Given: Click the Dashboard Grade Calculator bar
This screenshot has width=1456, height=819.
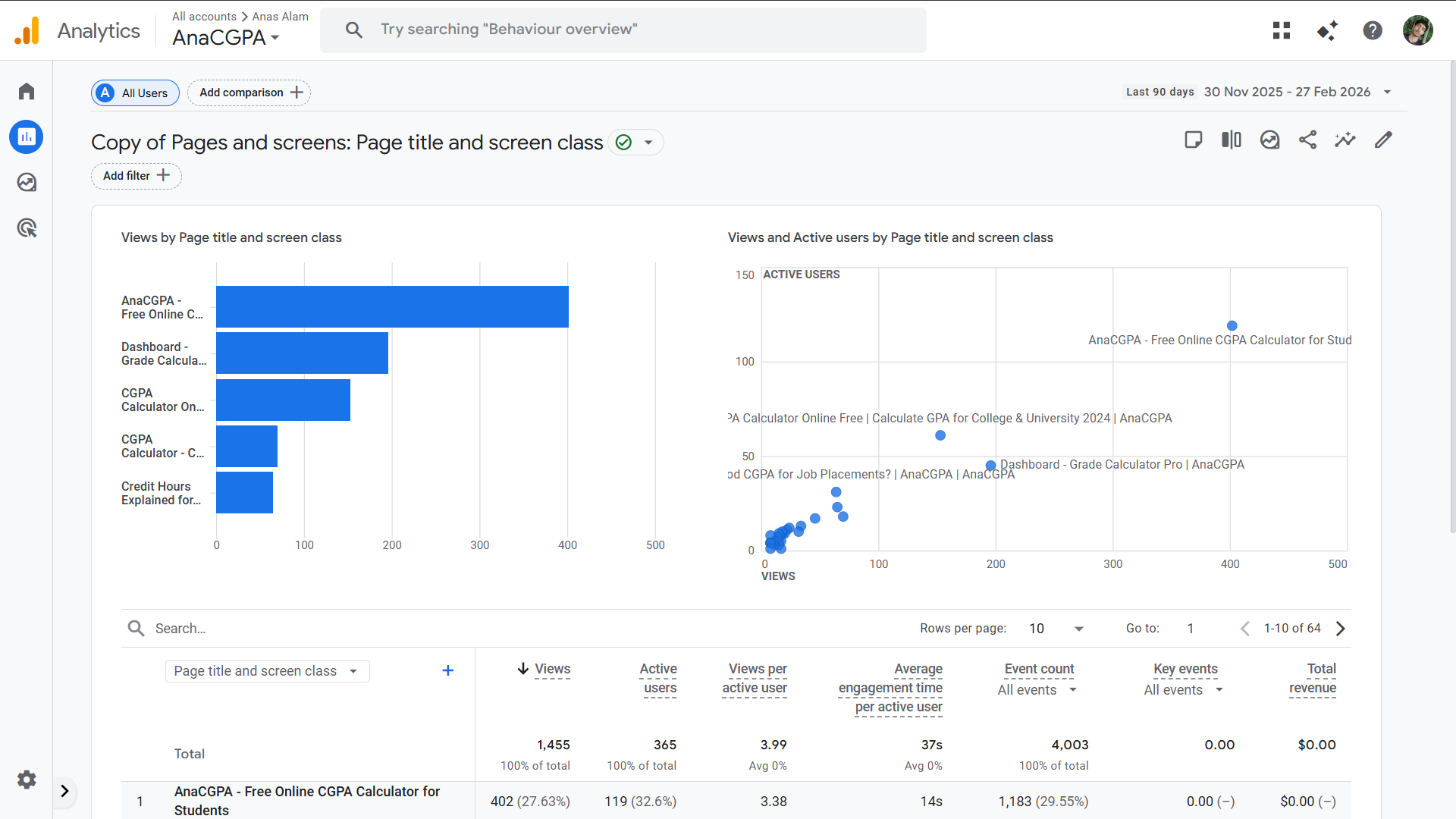Looking at the screenshot, I should 302,353.
